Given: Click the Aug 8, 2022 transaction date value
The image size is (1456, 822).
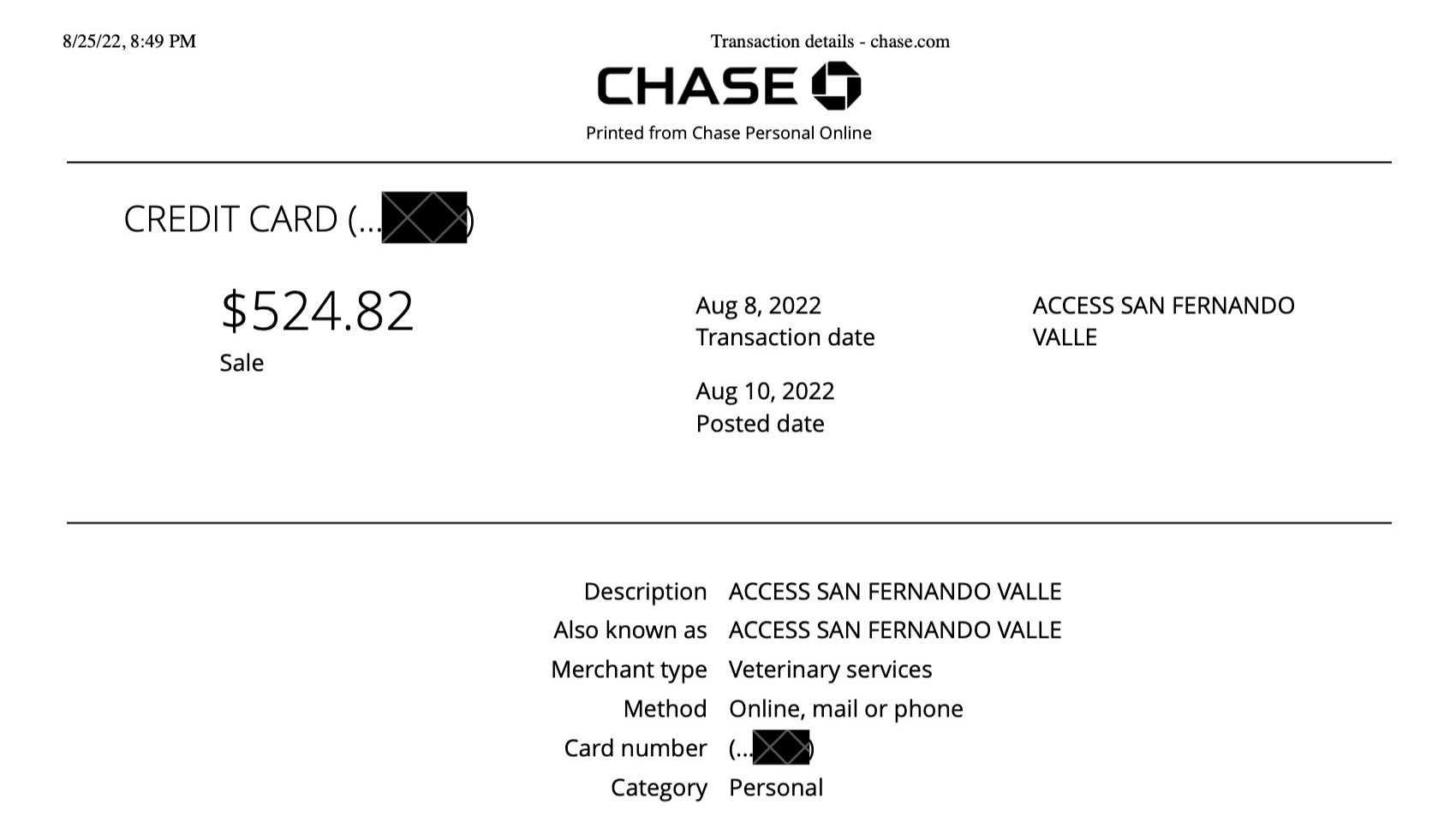Looking at the screenshot, I should (758, 306).
